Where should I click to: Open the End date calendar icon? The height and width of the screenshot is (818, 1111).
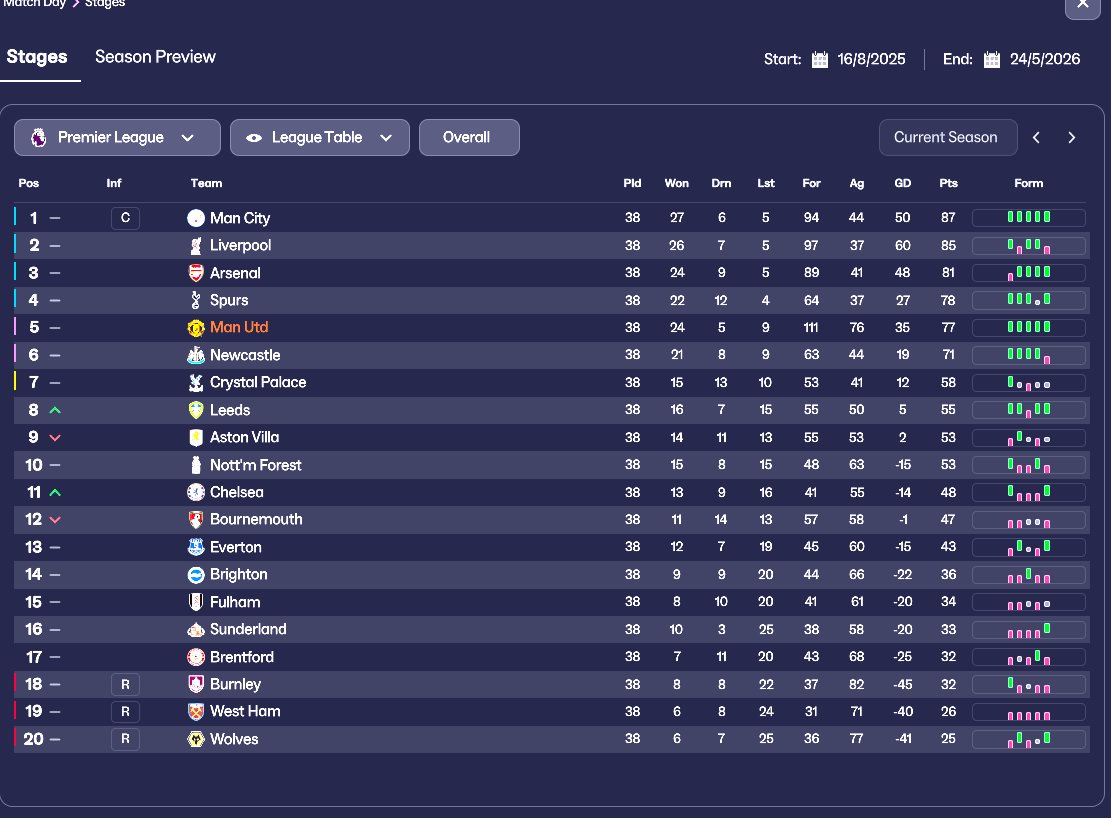pos(992,59)
